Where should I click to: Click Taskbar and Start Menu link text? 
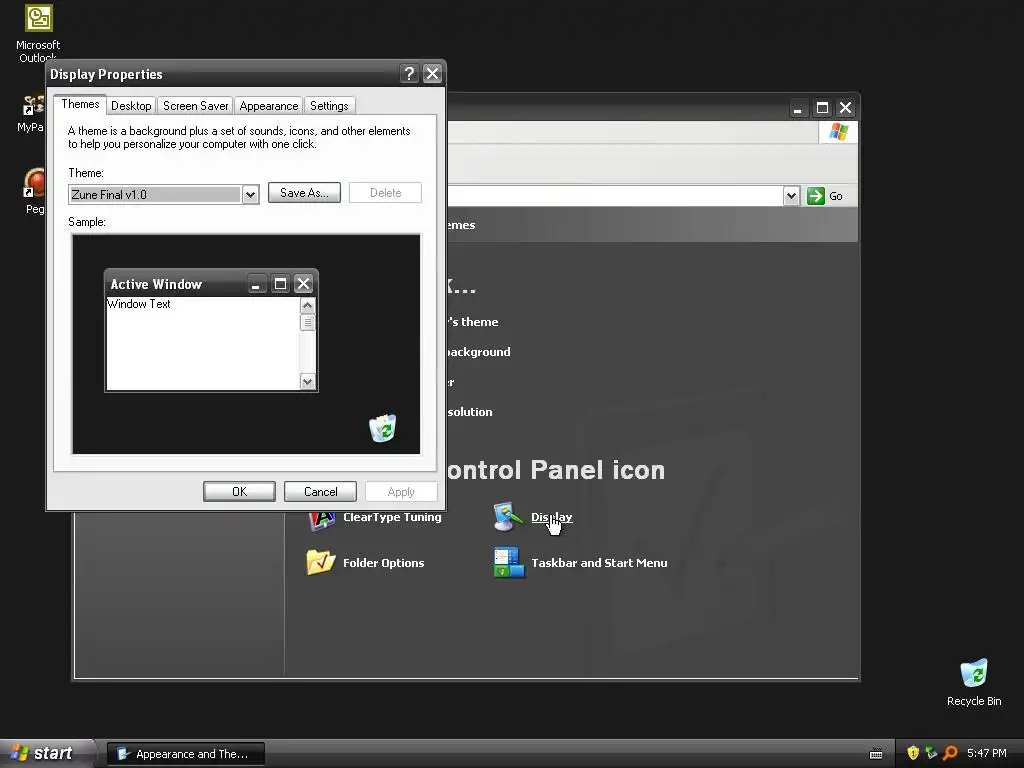600,563
